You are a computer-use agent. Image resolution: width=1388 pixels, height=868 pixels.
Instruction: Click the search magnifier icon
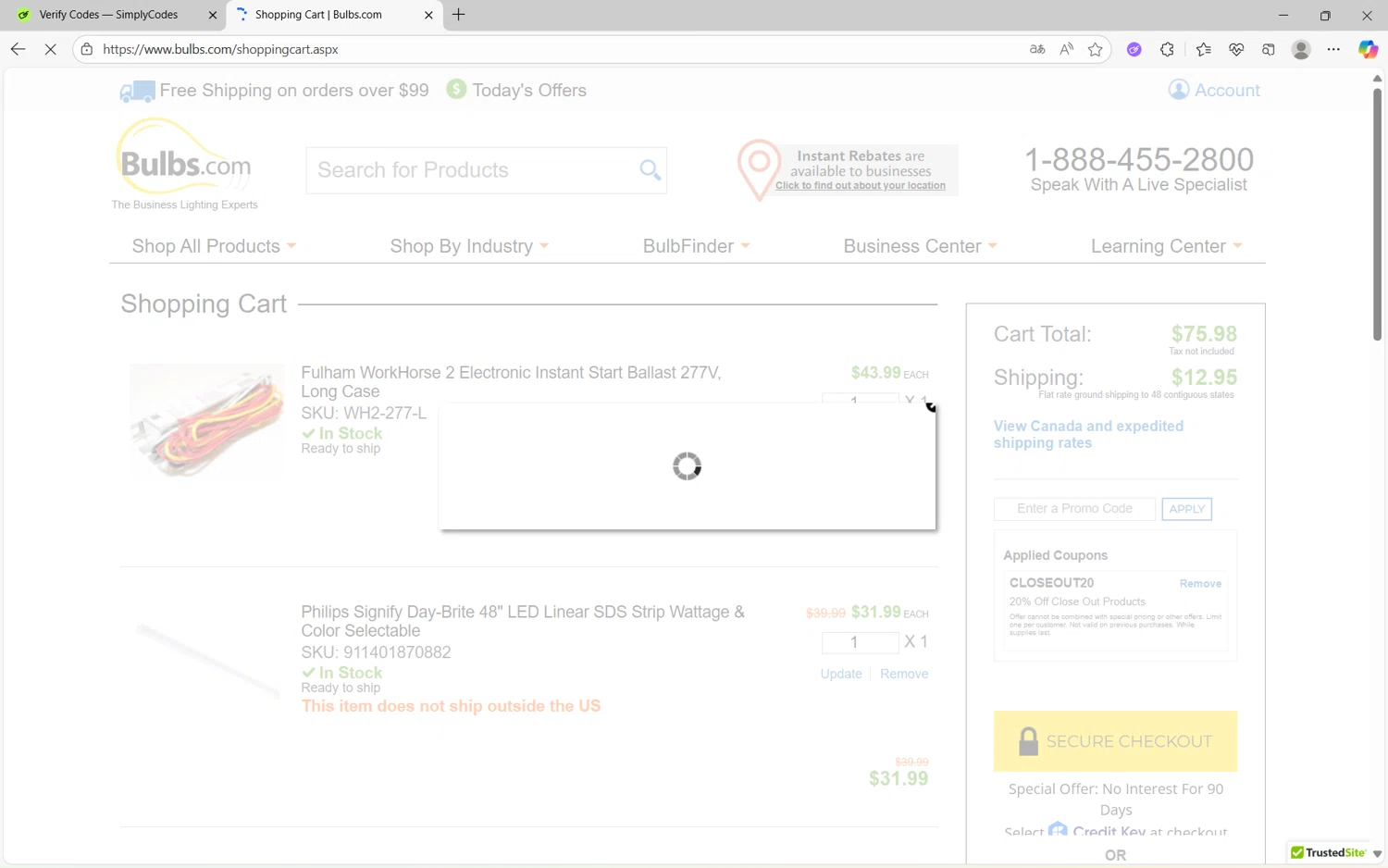pyautogui.click(x=651, y=170)
